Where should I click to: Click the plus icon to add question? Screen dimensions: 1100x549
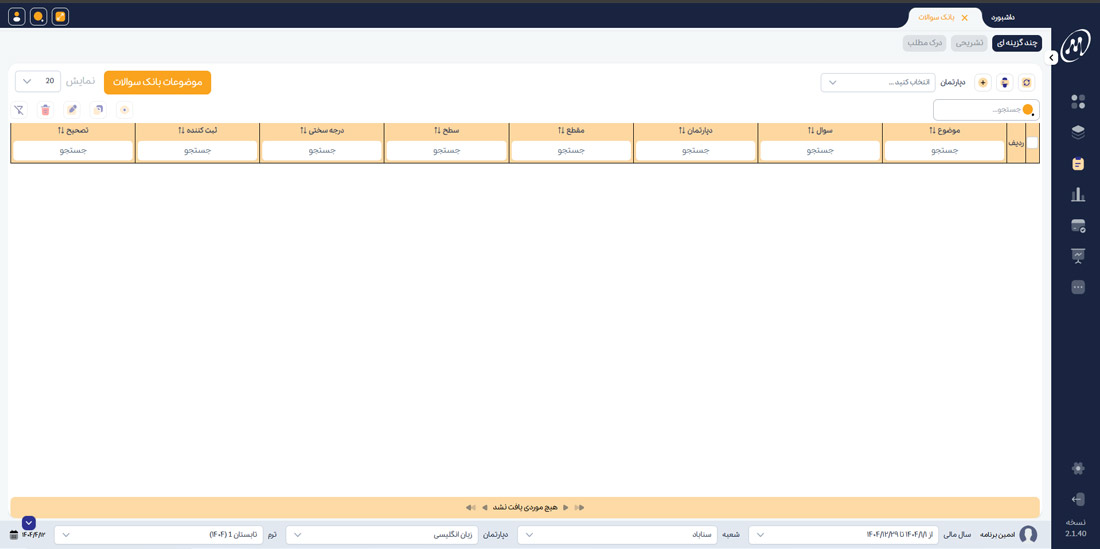983,82
